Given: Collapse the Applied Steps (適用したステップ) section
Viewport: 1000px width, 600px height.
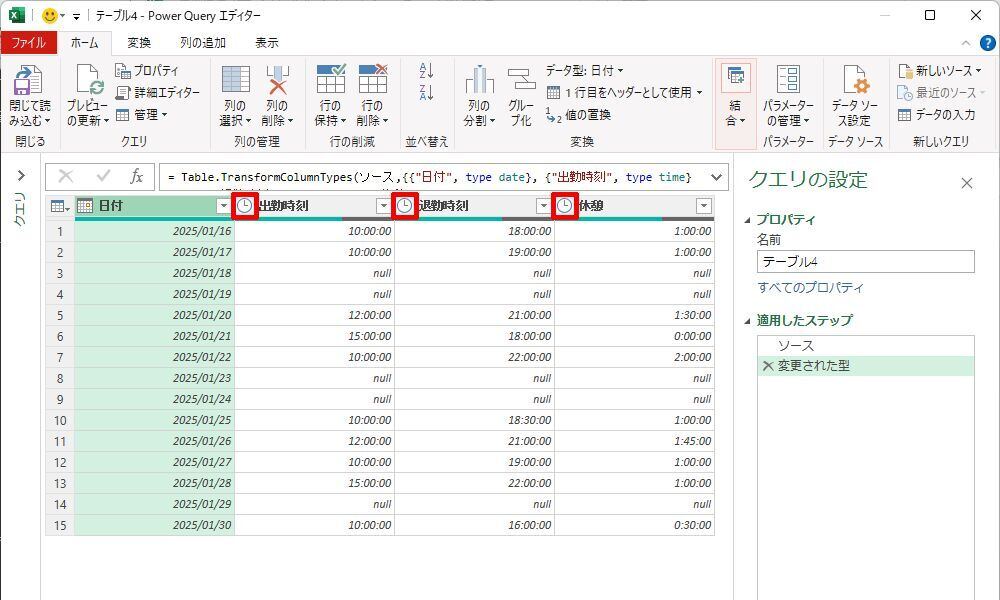Looking at the screenshot, I should click(747, 321).
